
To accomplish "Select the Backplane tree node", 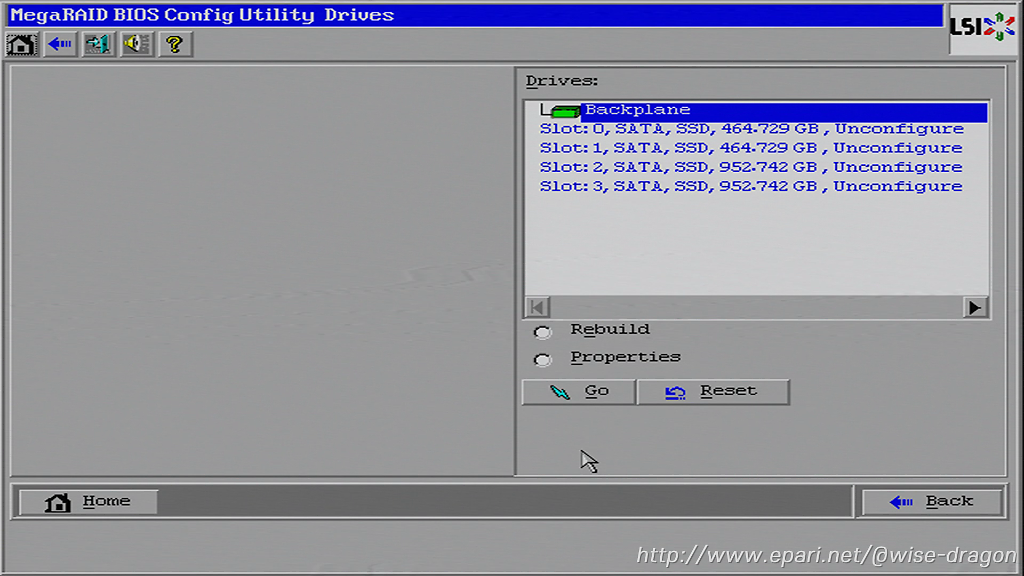I will click(783, 110).
